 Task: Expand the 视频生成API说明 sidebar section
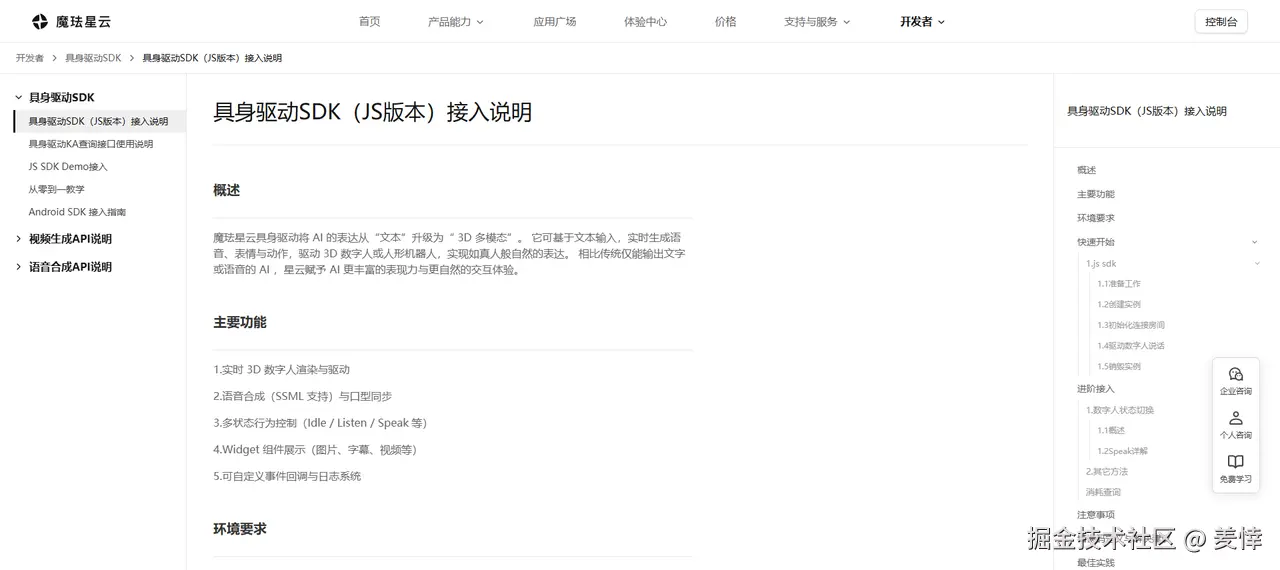18,239
